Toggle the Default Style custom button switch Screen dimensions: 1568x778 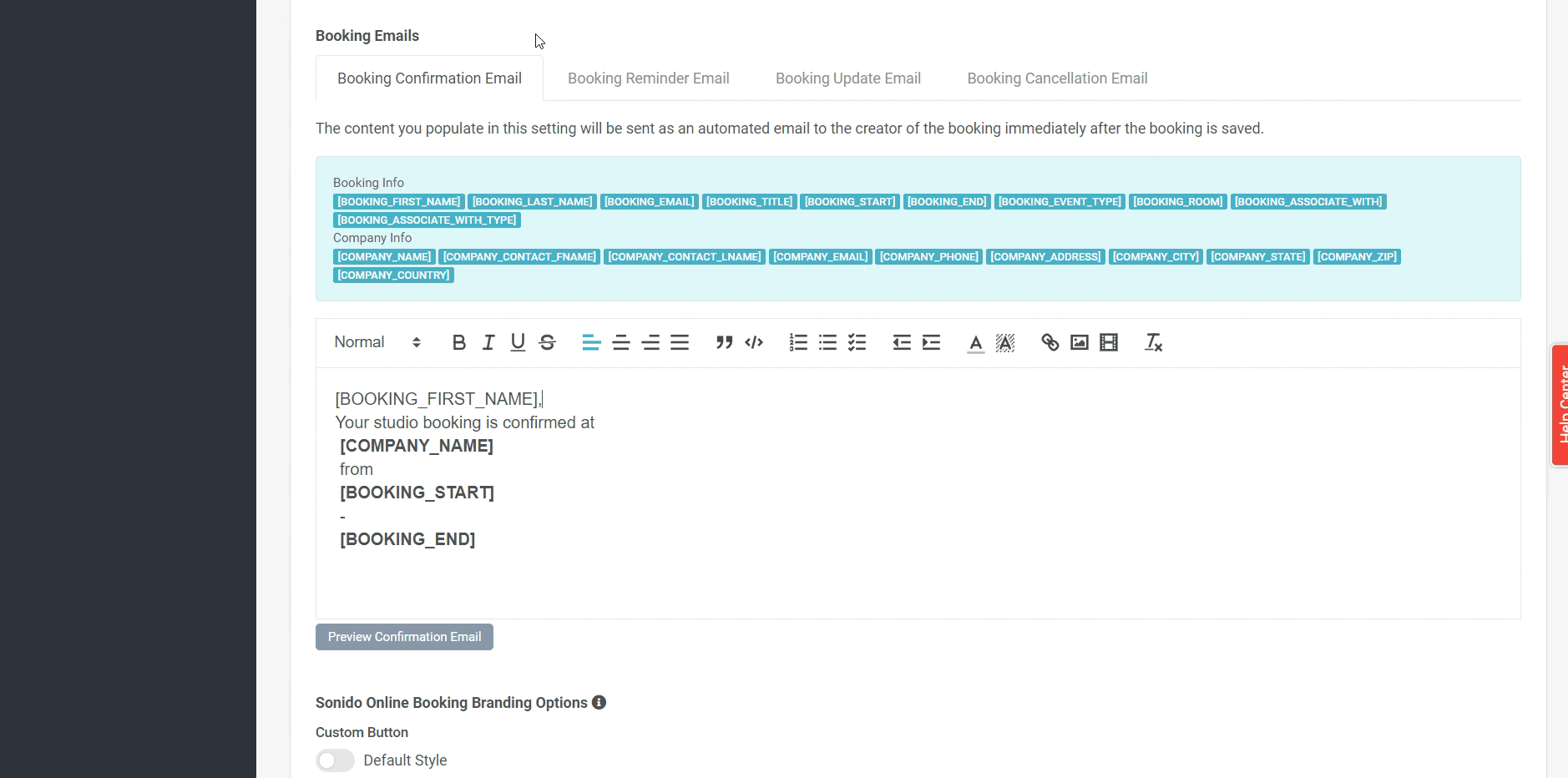click(336, 760)
